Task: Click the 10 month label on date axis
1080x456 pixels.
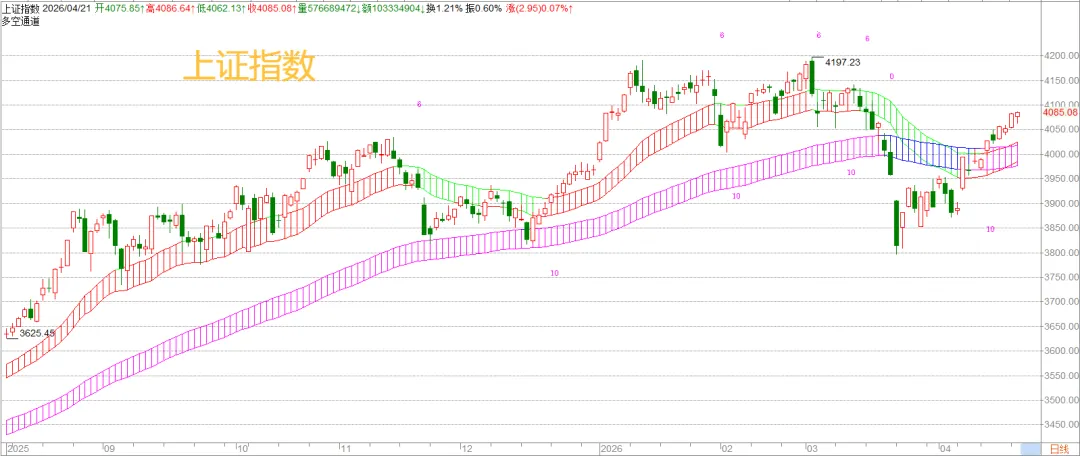Action: coord(242,448)
